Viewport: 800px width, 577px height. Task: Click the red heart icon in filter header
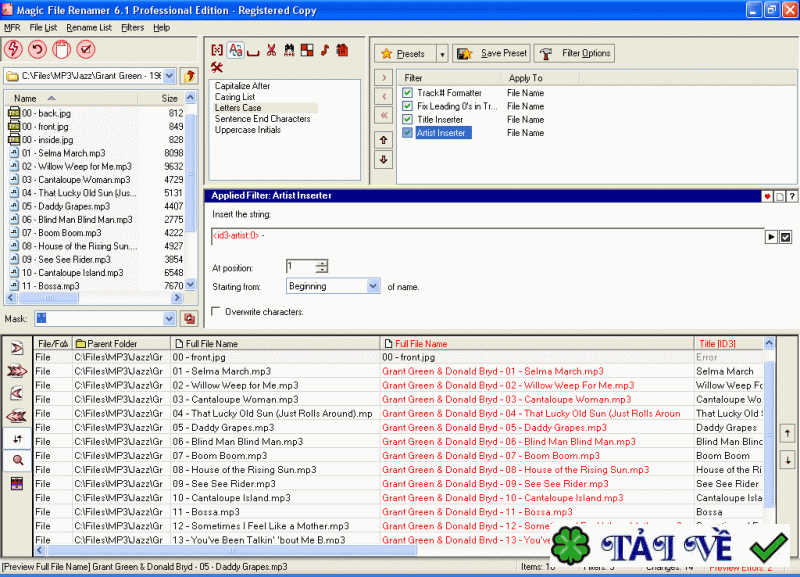(x=767, y=196)
